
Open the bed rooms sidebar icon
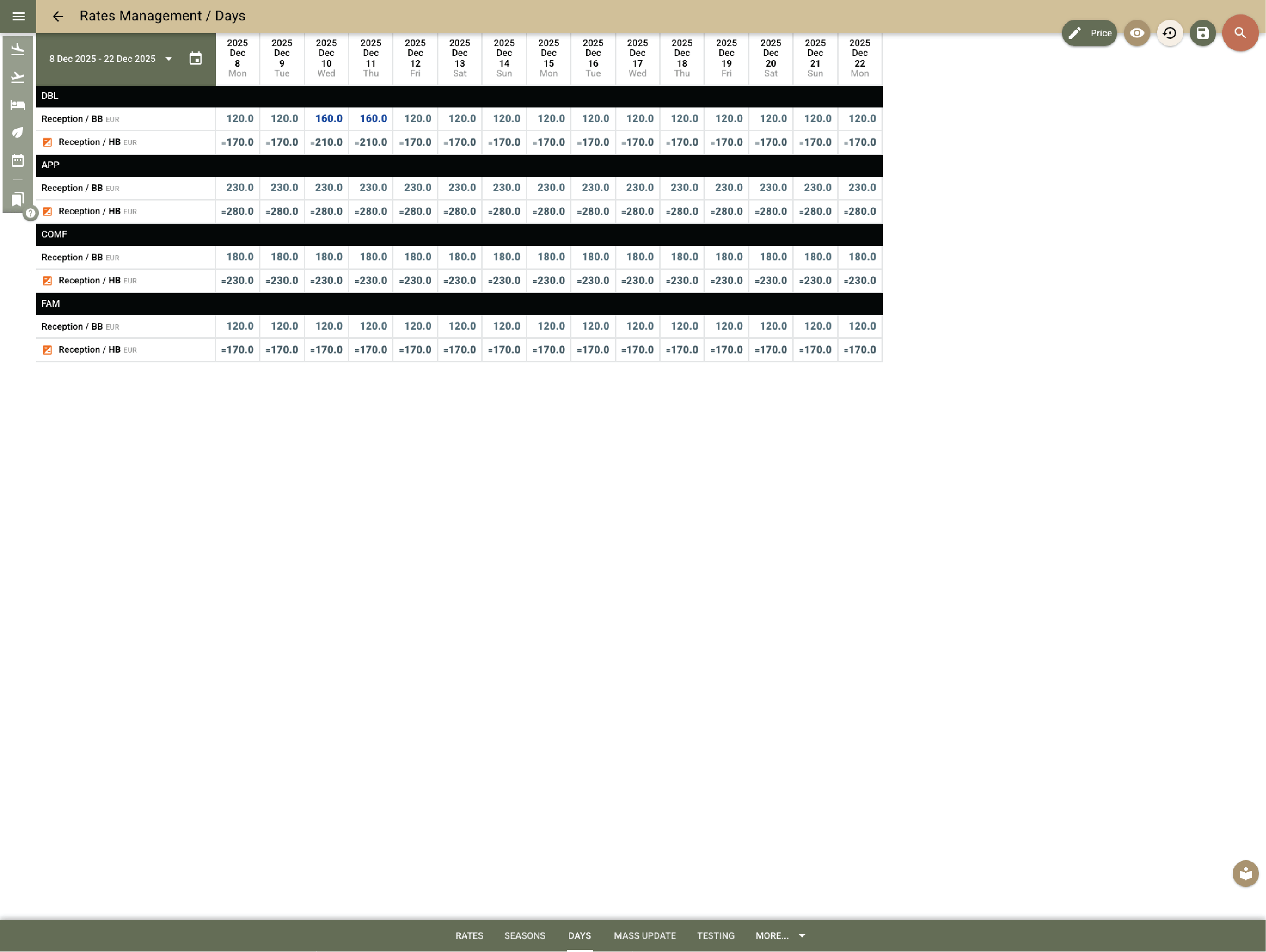click(18, 105)
